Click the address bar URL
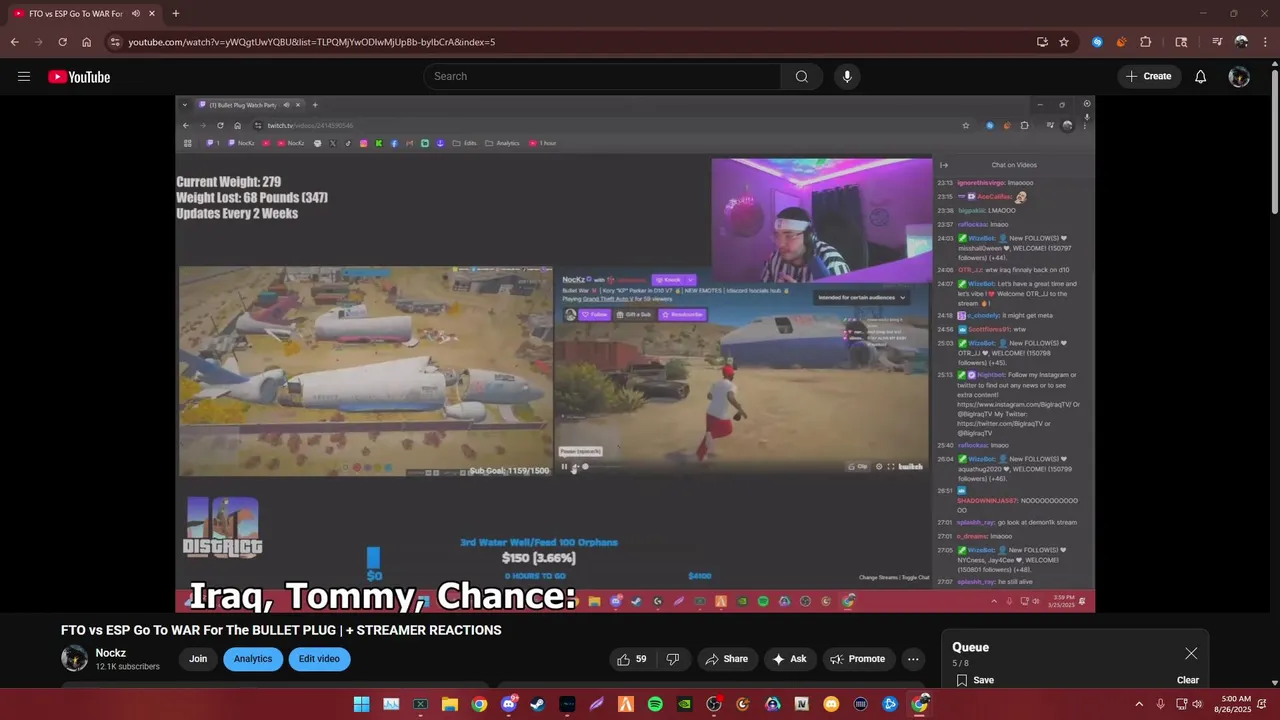 click(312, 42)
